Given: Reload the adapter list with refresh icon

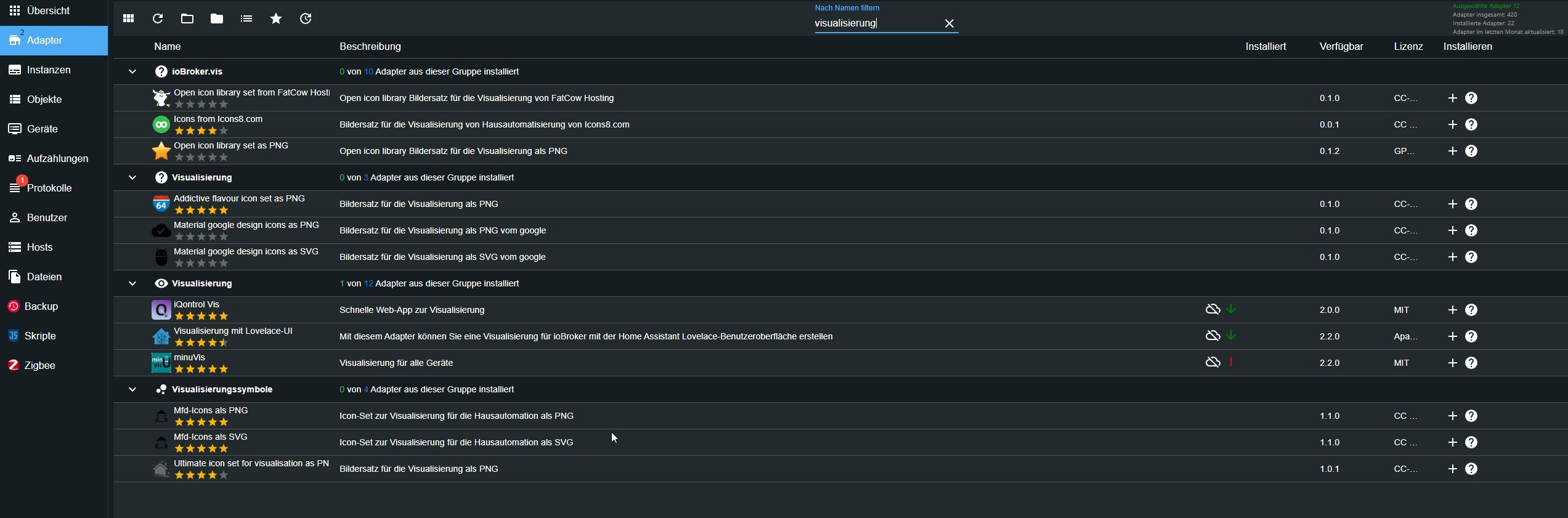Looking at the screenshot, I should [x=158, y=18].
